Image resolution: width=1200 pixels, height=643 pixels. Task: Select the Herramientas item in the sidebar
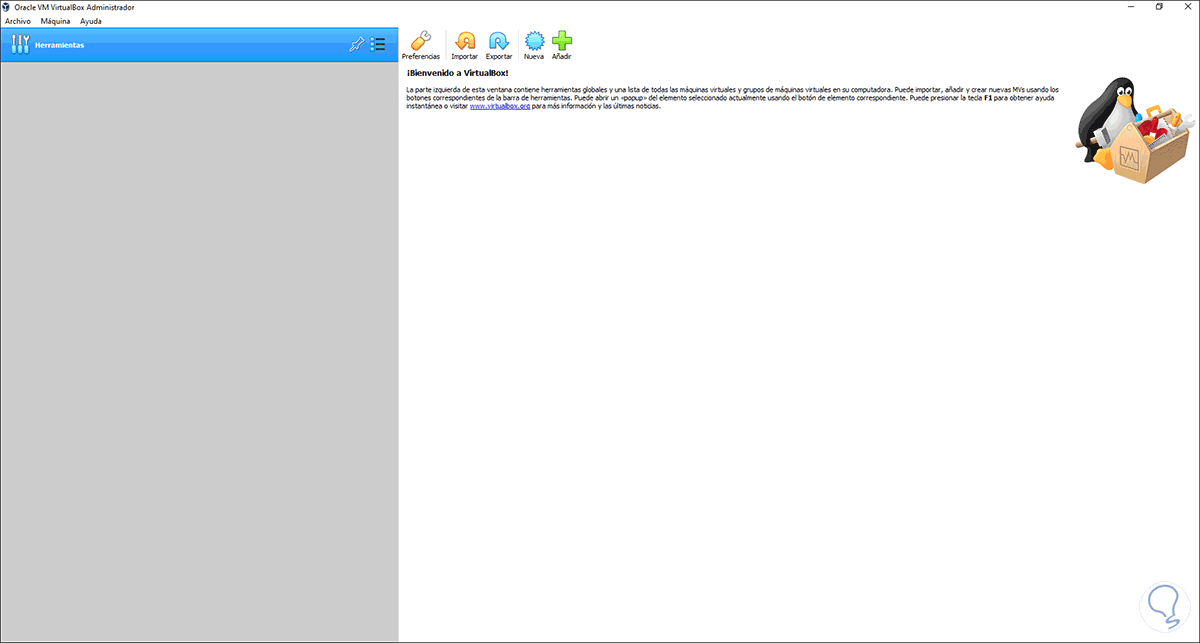[199, 45]
